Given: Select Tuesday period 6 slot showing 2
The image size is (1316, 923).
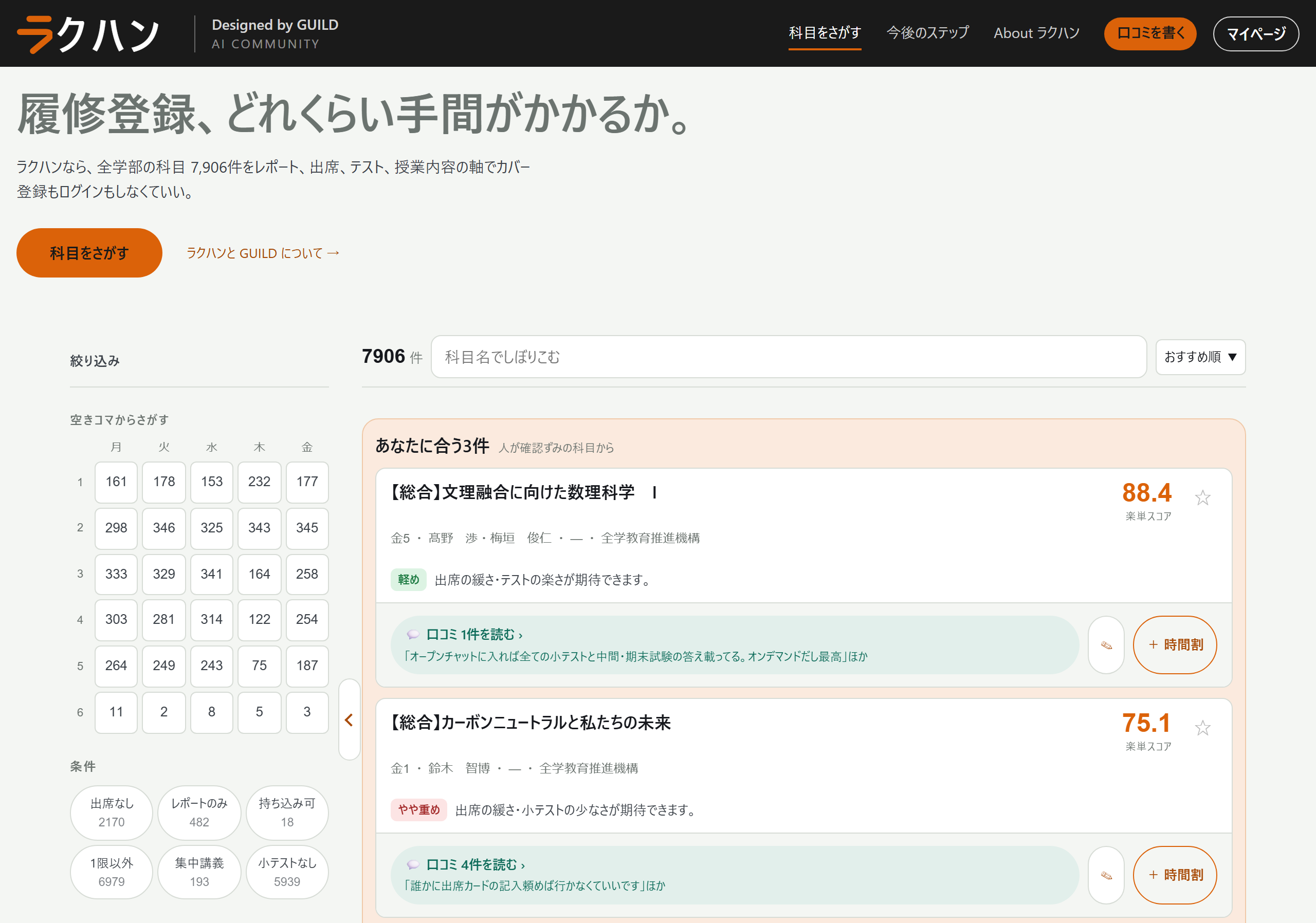Looking at the screenshot, I should 164,712.
